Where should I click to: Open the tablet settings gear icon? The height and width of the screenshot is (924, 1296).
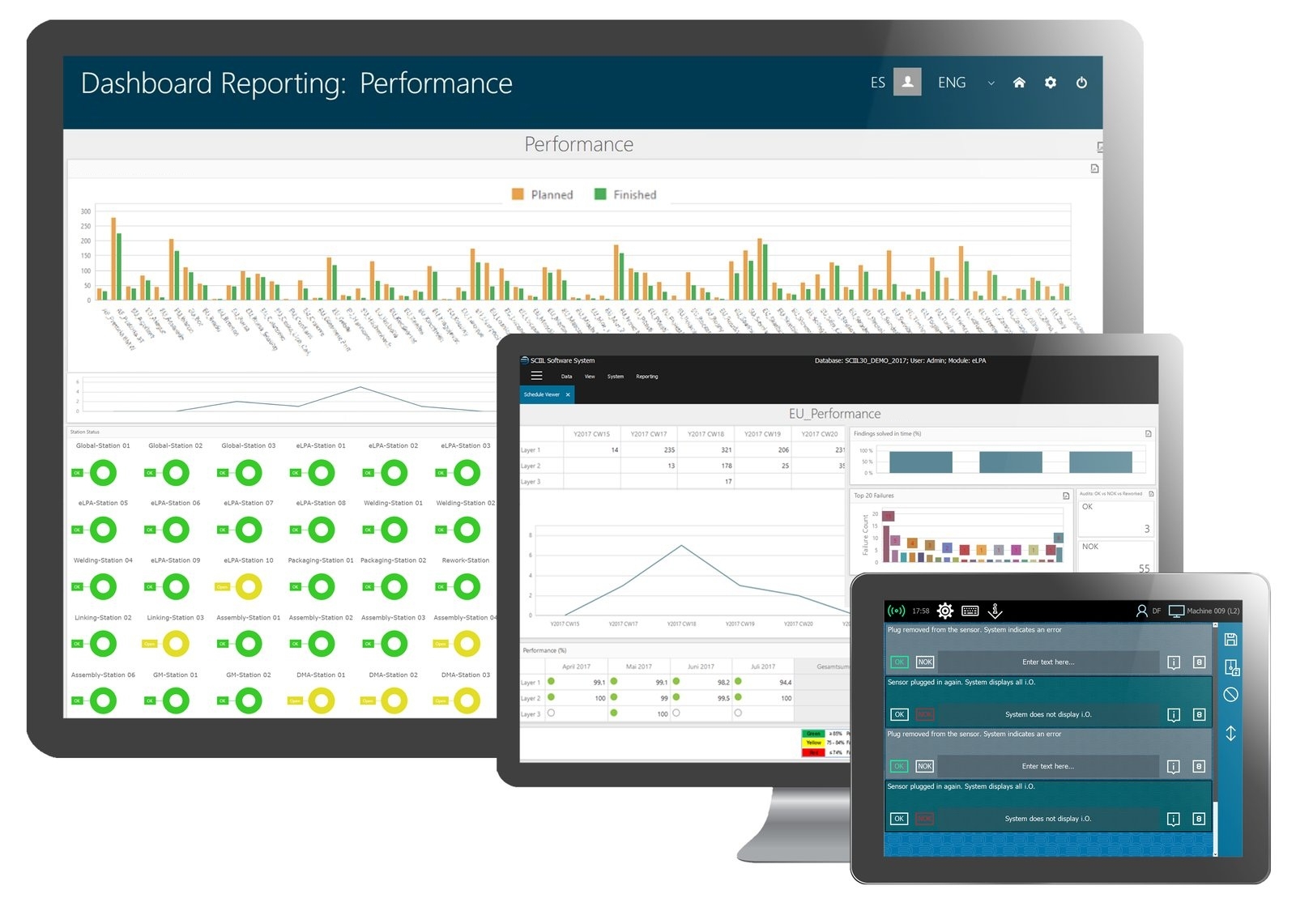944,611
